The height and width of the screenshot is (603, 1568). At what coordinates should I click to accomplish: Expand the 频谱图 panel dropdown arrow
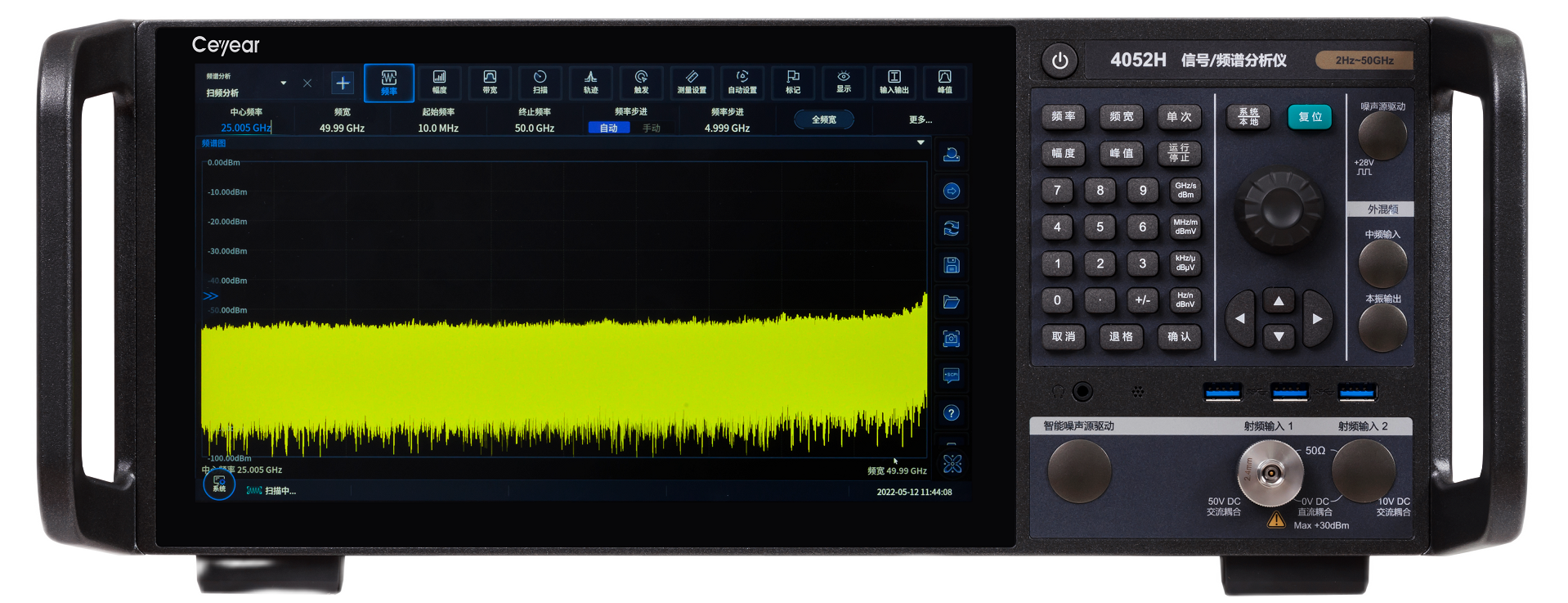(921, 143)
